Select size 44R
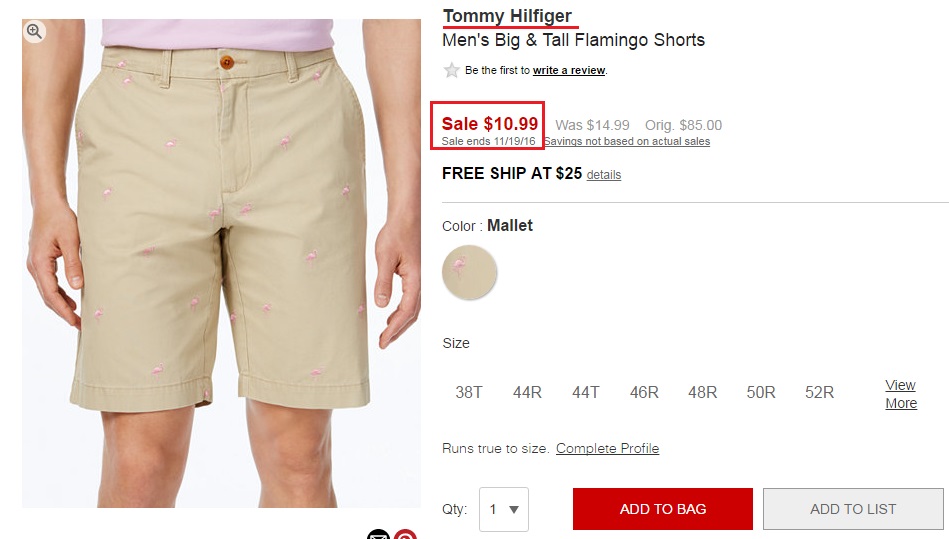Screen dimensions: 949x539 click(x=527, y=393)
